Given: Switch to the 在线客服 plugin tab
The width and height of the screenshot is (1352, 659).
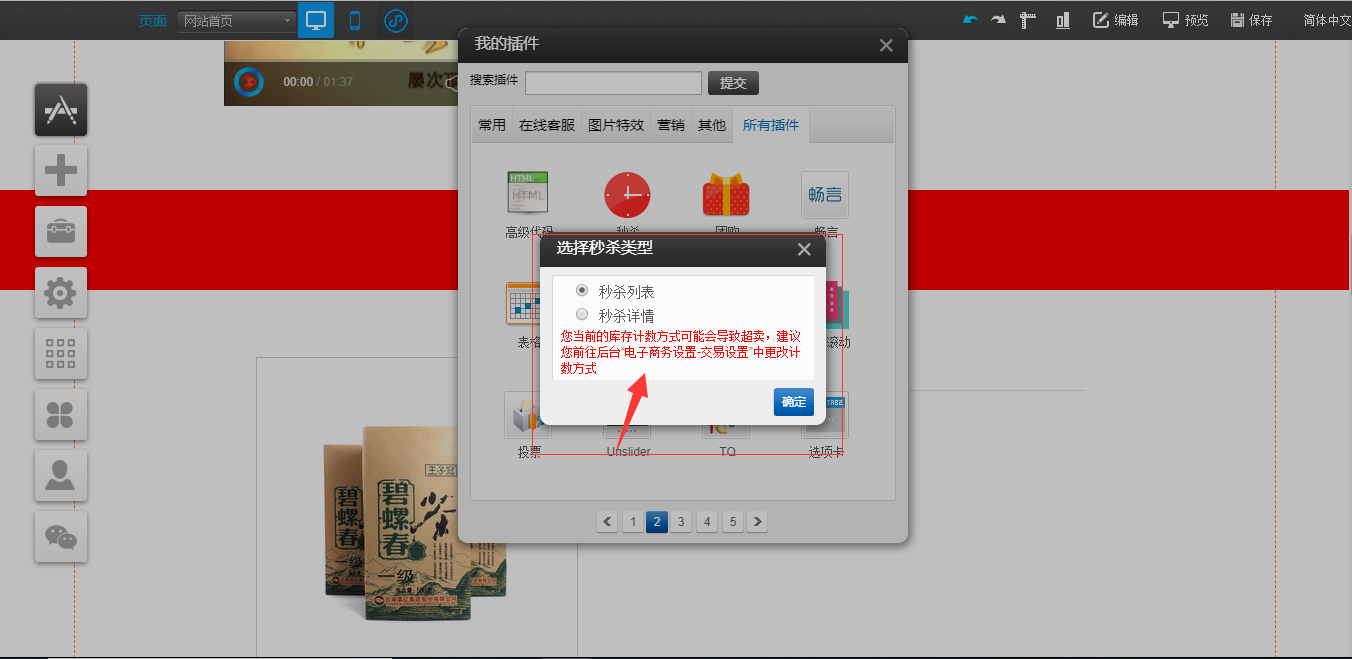Looking at the screenshot, I should (546, 125).
